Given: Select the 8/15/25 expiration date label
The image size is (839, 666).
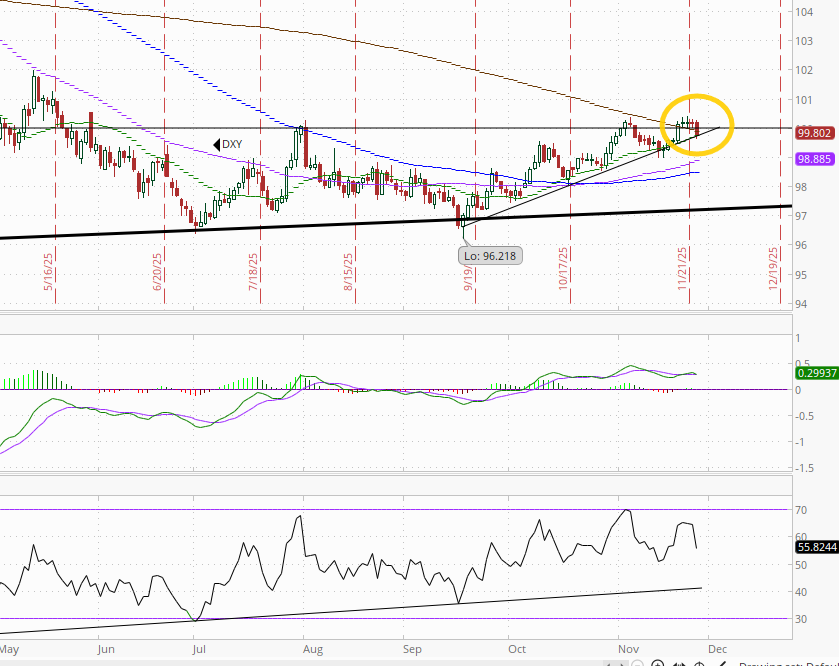Looking at the screenshot, I should pyautogui.click(x=348, y=272).
